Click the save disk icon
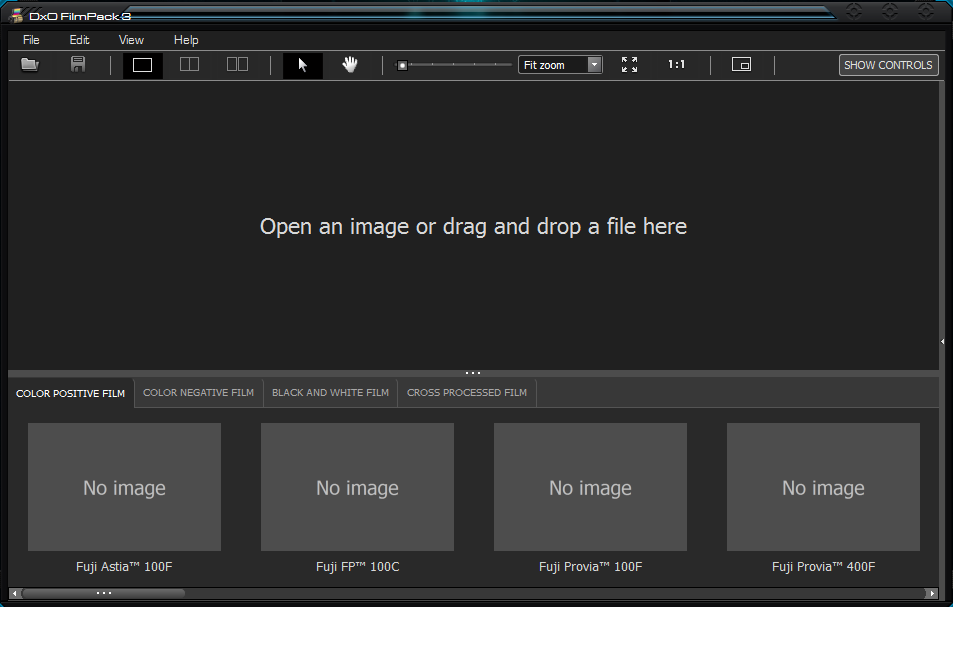 click(78, 64)
